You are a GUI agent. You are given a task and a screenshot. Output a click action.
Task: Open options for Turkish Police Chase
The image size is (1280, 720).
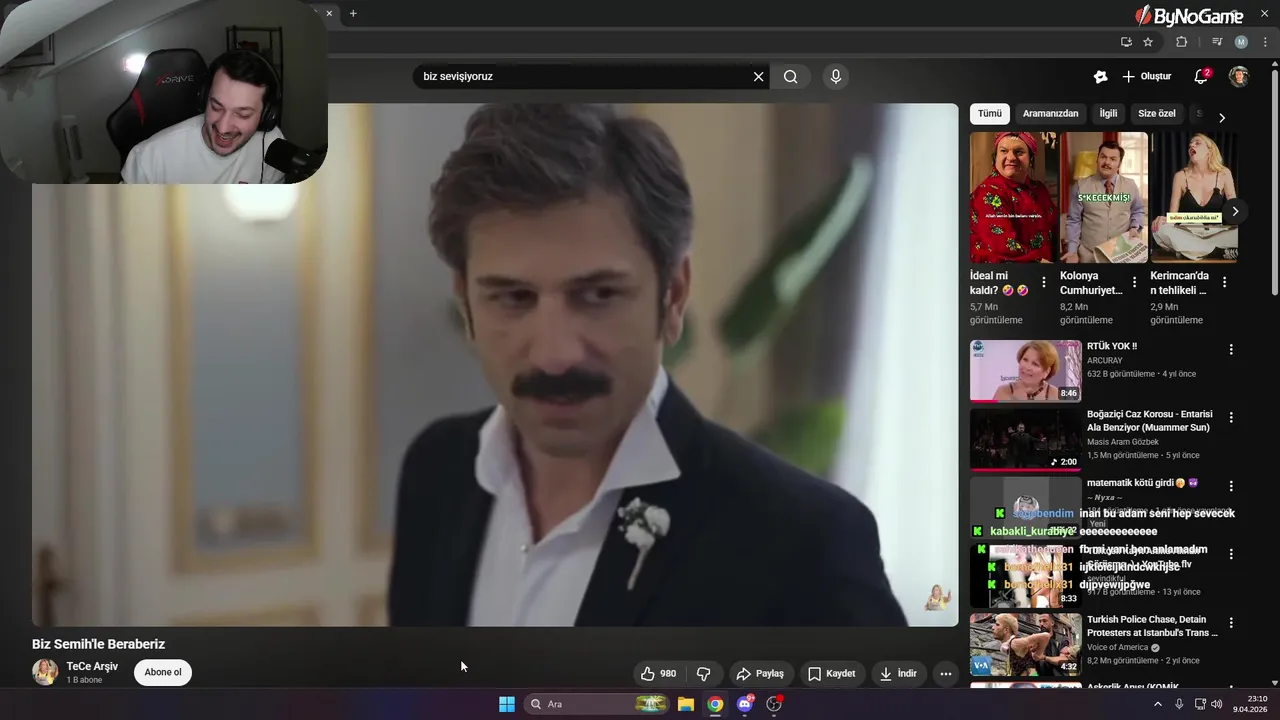[x=1231, y=622]
